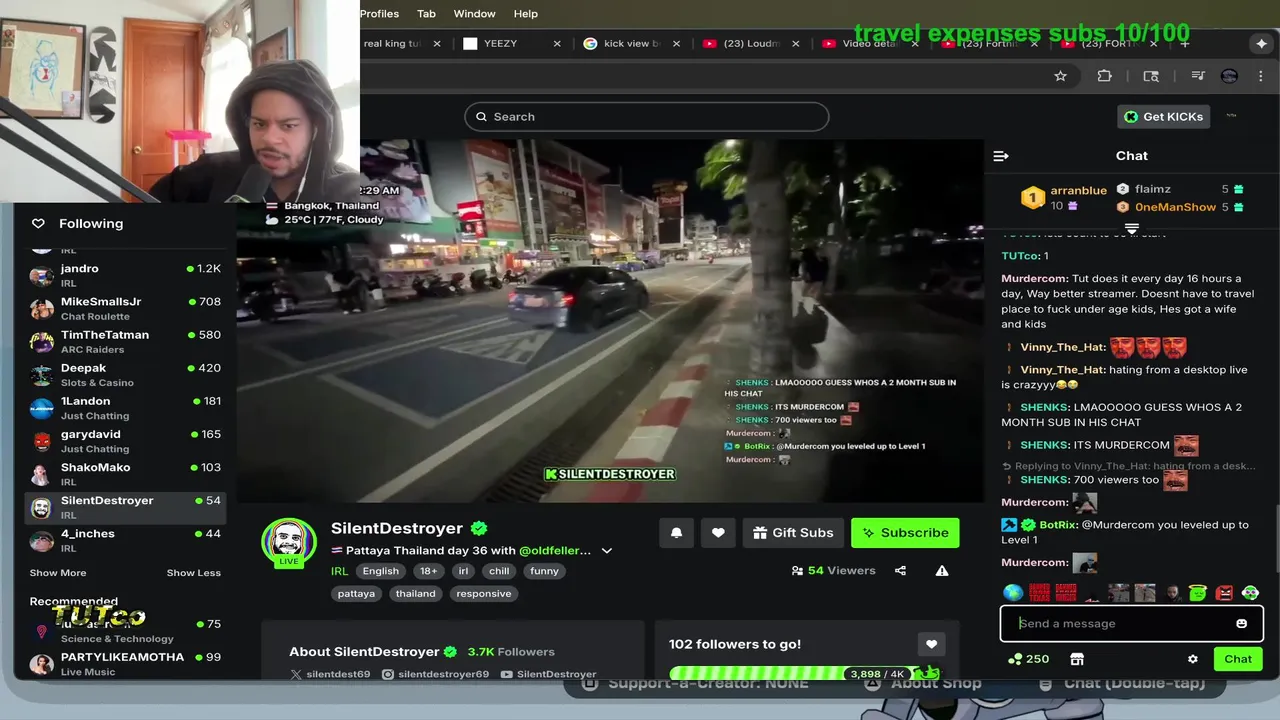Select the green halo emote

pyautogui.click(x=1198, y=593)
